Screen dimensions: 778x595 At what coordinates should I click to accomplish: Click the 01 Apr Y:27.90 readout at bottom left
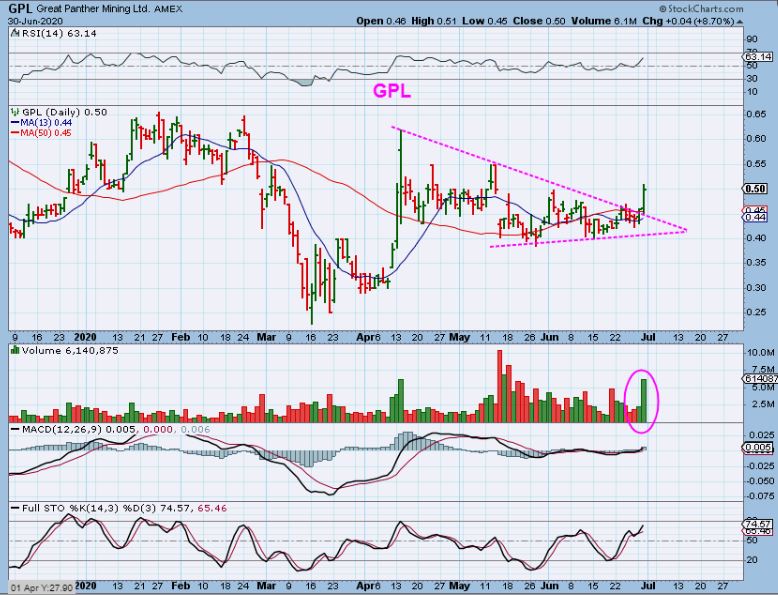click(x=42, y=588)
